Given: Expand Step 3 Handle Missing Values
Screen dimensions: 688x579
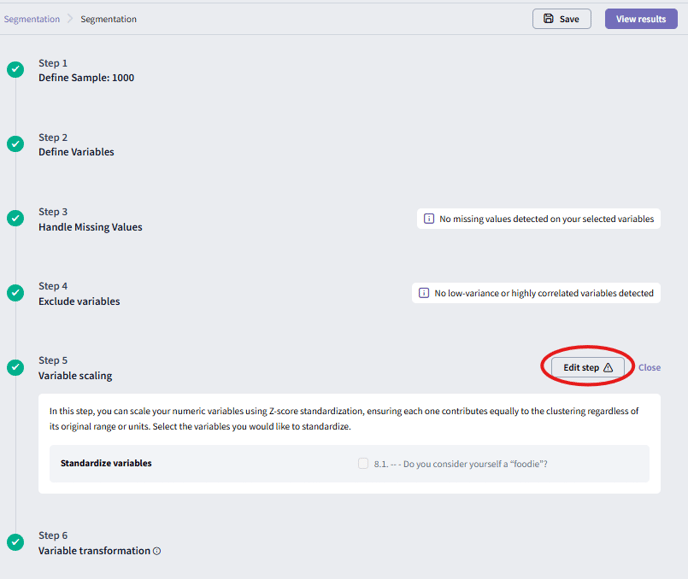Looking at the screenshot, I should 90,227.
